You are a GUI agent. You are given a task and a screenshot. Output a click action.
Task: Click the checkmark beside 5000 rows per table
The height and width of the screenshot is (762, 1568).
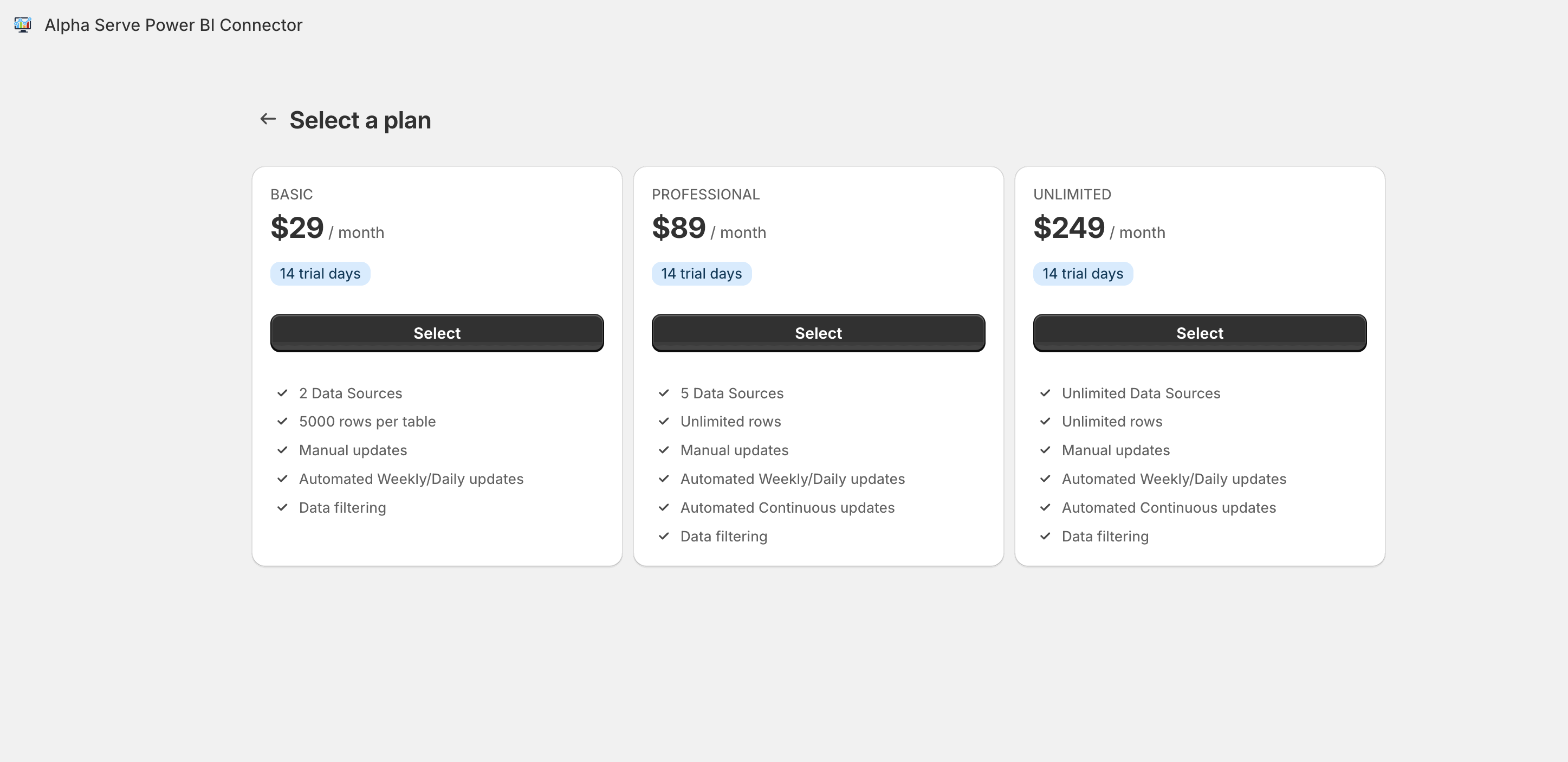pyautogui.click(x=282, y=421)
